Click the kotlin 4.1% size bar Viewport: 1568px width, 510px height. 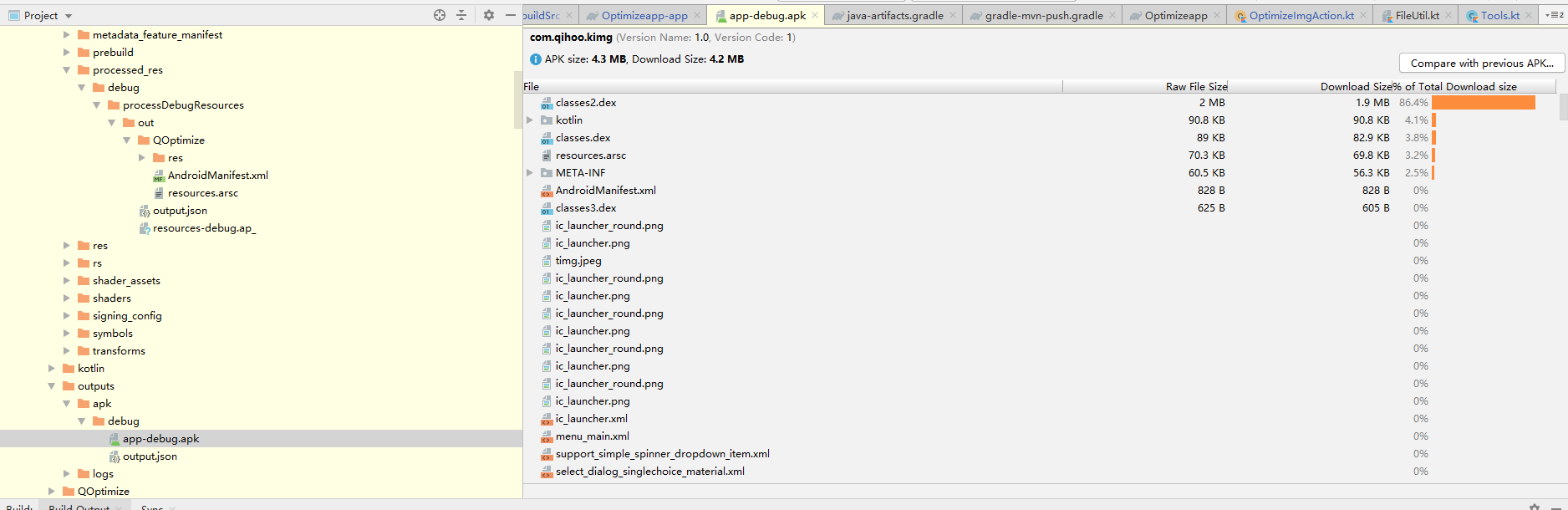click(1433, 120)
